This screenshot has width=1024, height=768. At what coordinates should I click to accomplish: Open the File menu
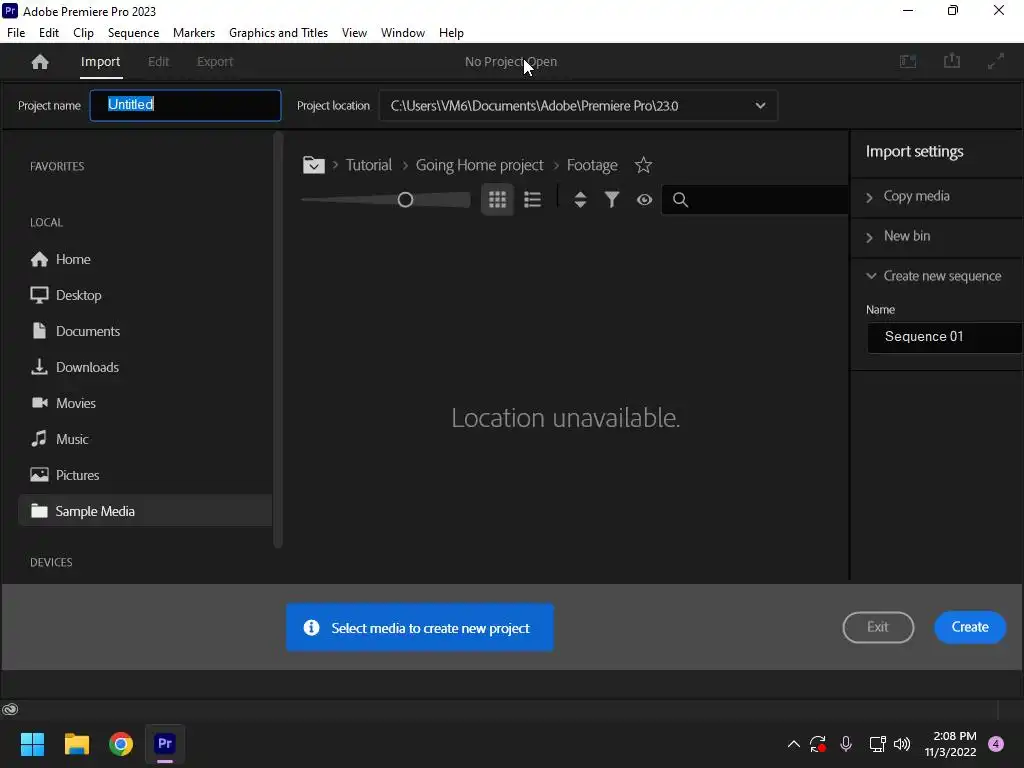[16, 33]
